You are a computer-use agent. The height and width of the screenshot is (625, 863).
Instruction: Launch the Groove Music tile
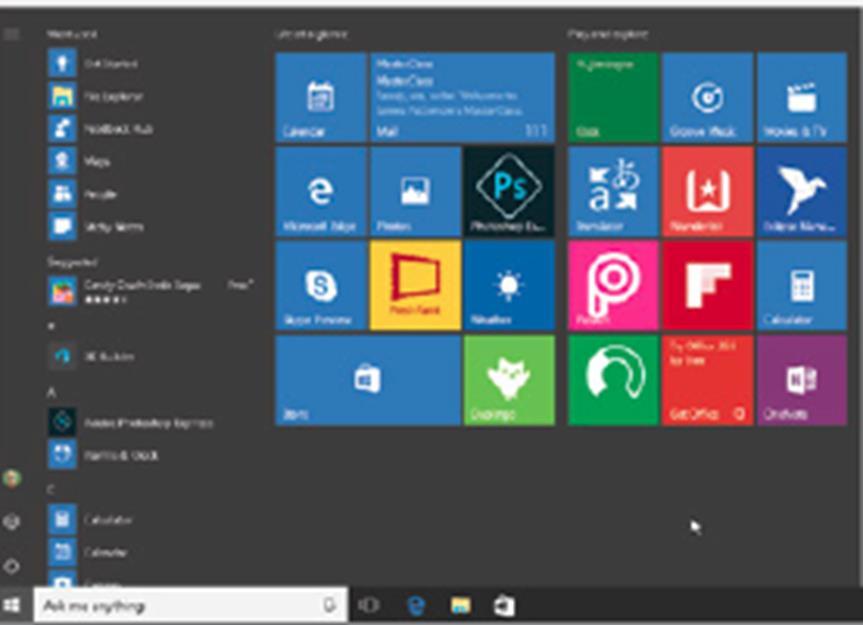(708, 97)
